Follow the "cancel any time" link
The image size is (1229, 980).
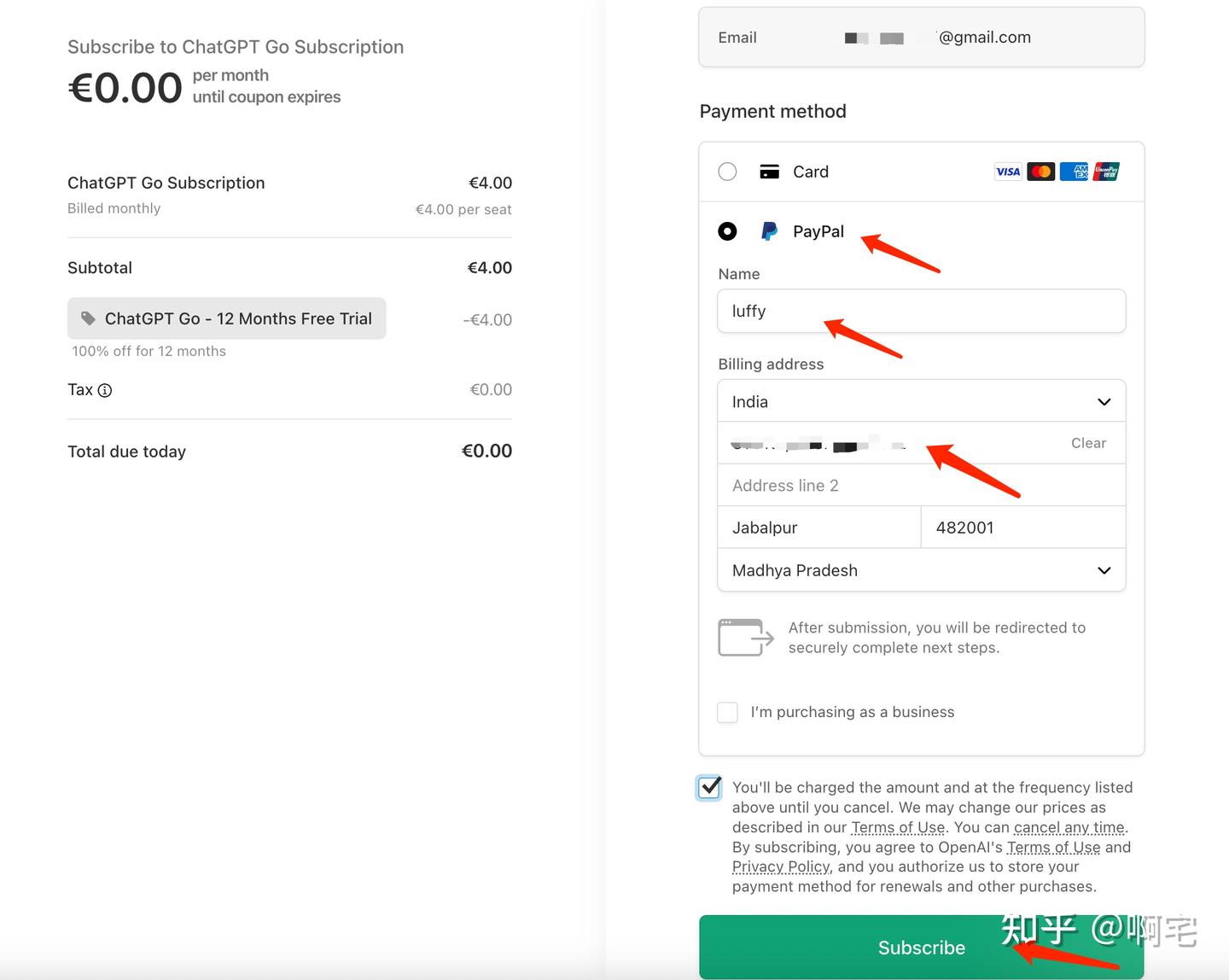pyautogui.click(x=1069, y=827)
